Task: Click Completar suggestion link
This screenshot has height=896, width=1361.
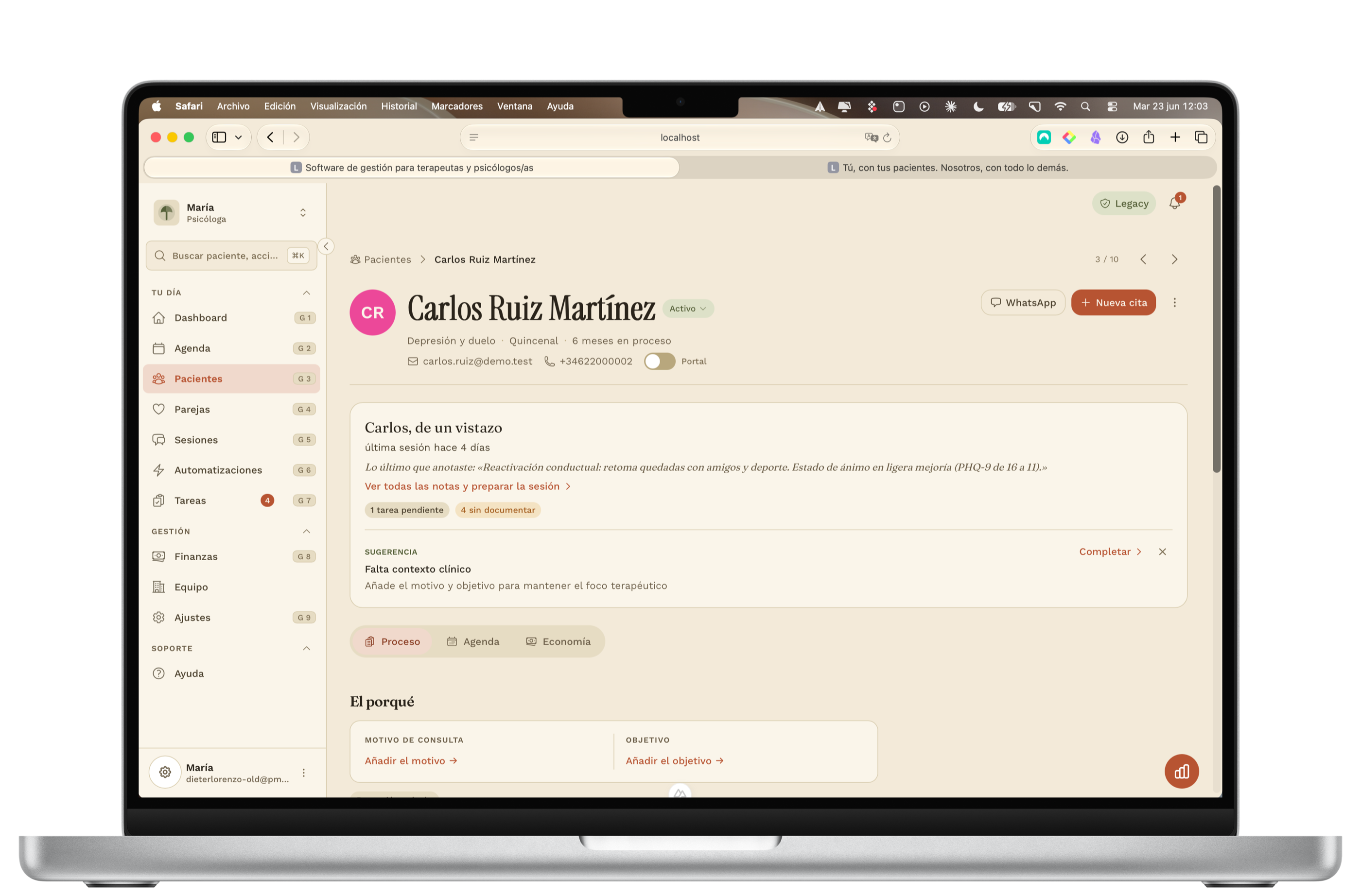Action: tap(1110, 551)
